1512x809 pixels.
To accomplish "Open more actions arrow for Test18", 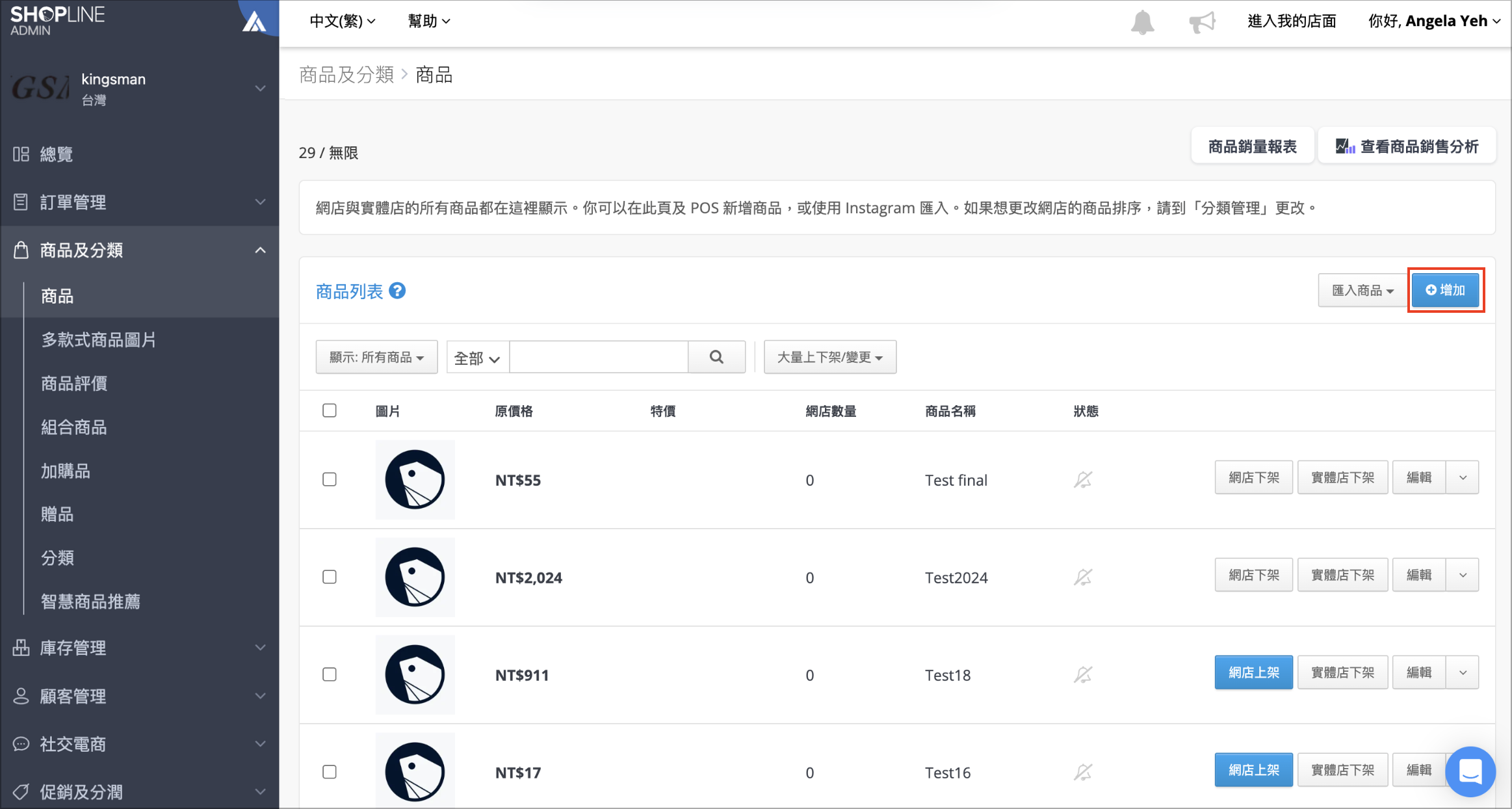I will 1463,672.
